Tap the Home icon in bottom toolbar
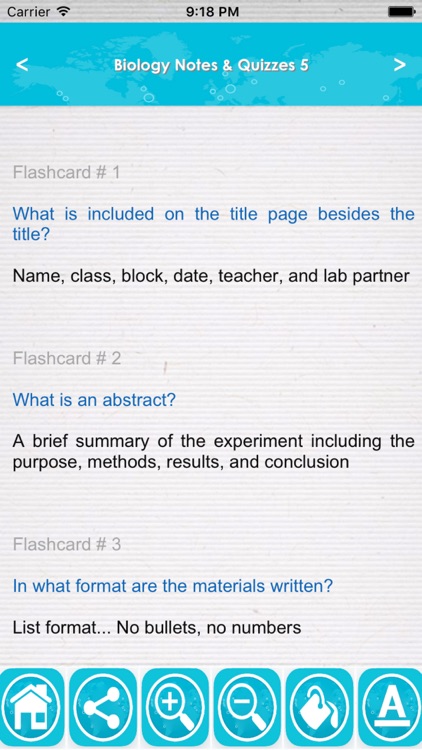 tap(32, 707)
